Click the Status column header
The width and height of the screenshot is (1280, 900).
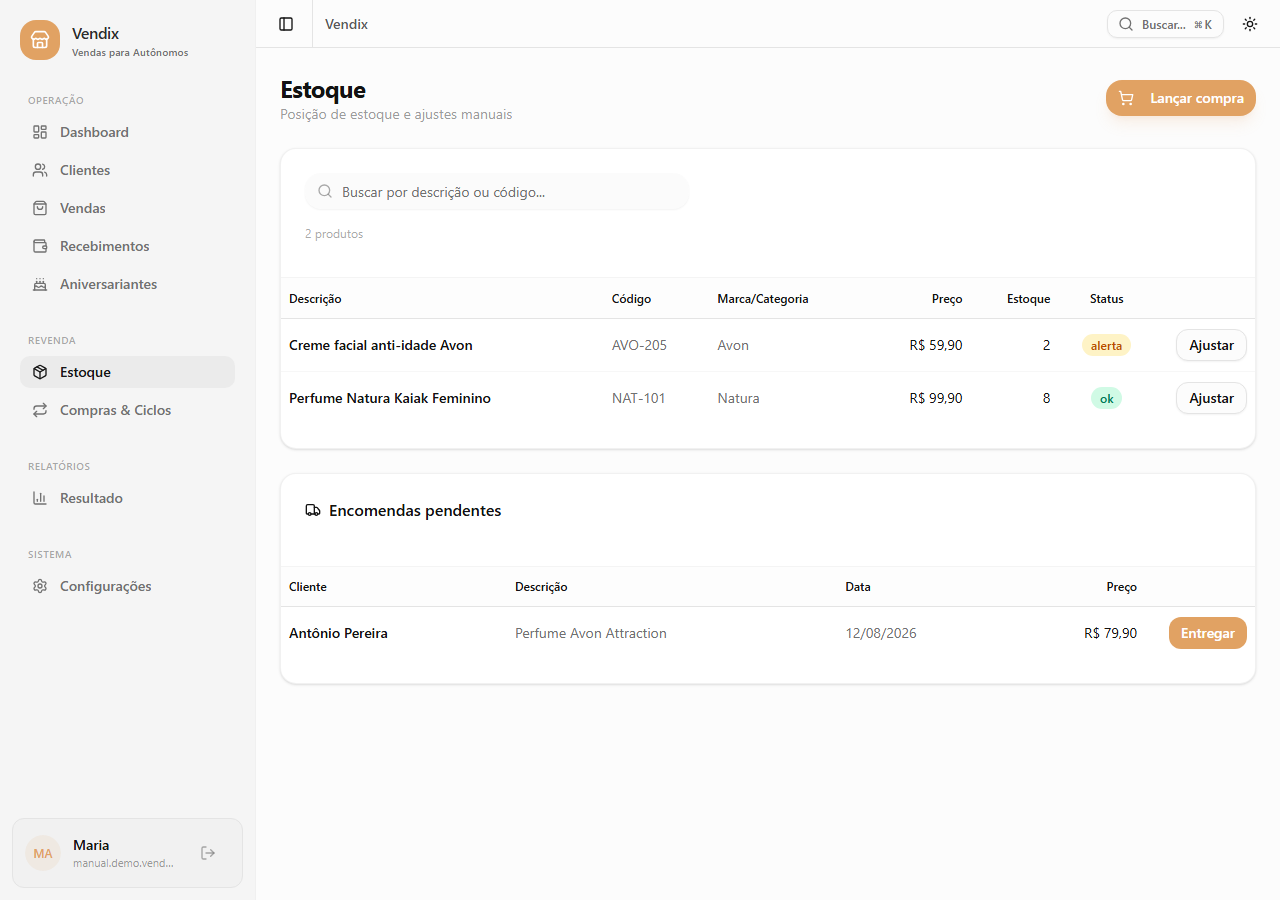pyautogui.click(x=1106, y=299)
